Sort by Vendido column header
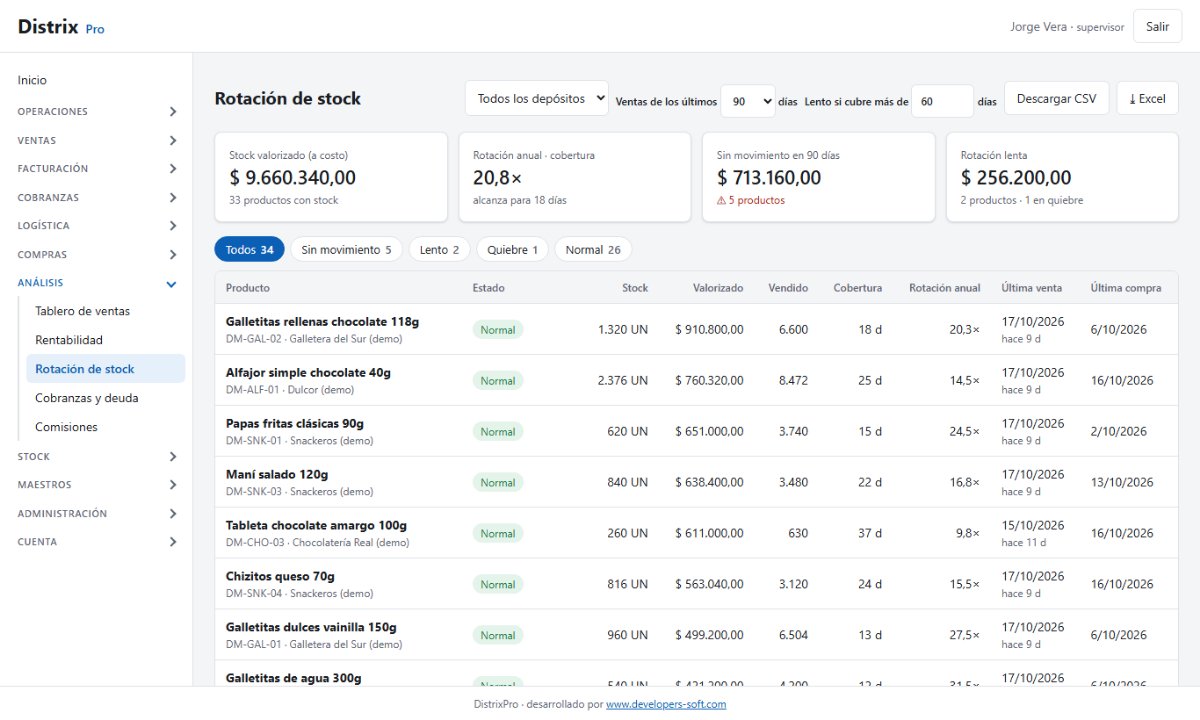This screenshot has height=720, width=1200. pos(788,288)
